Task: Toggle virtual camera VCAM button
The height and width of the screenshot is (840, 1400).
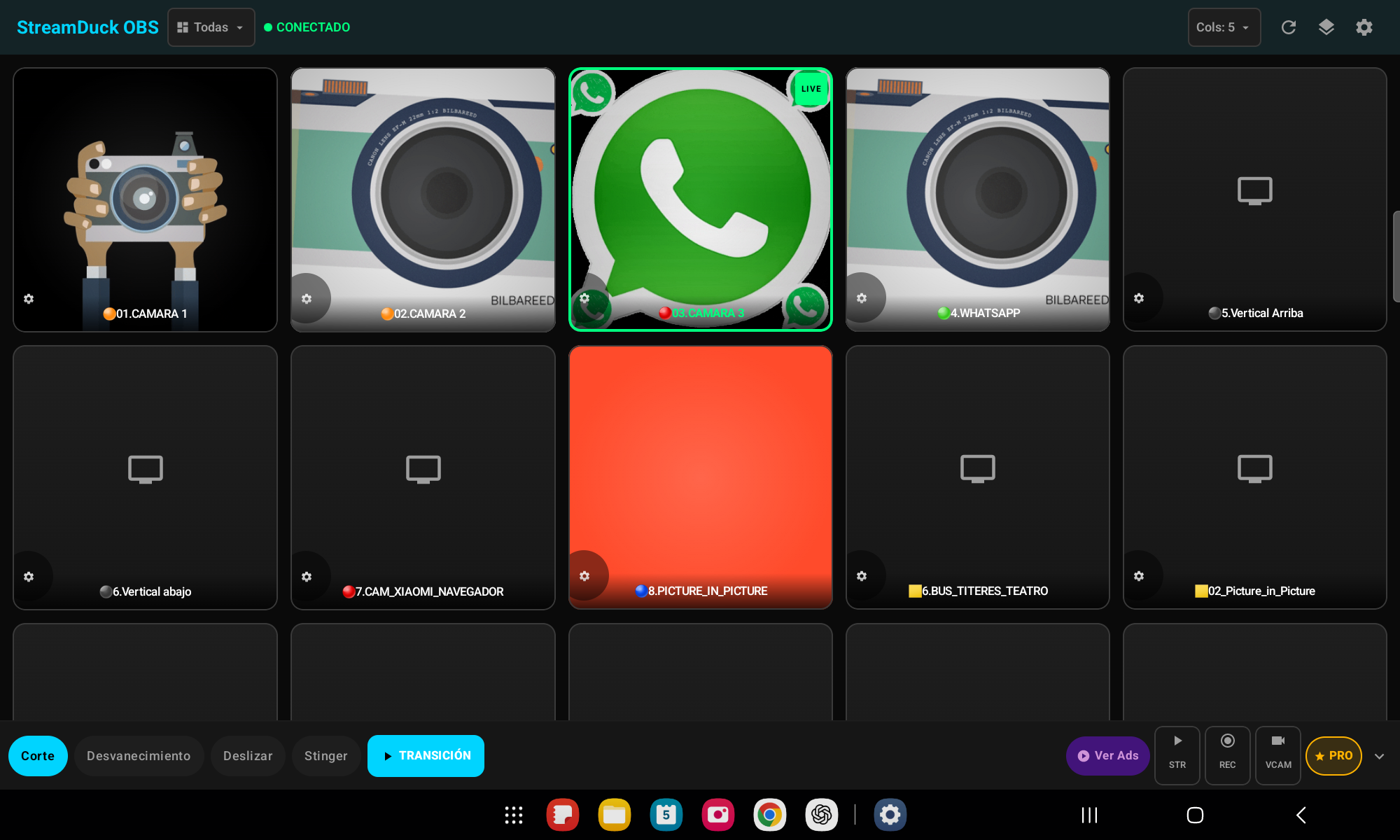Action: coord(1277,755)
